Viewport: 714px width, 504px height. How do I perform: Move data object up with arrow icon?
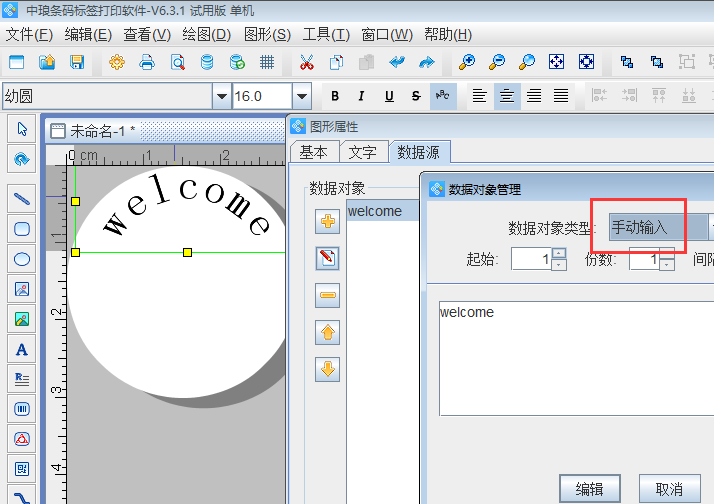327,332
